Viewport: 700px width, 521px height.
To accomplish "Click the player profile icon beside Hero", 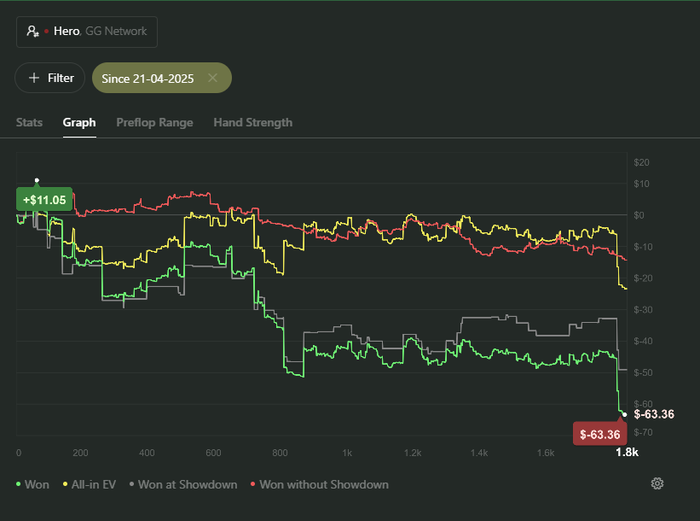I will coord(33,32).
